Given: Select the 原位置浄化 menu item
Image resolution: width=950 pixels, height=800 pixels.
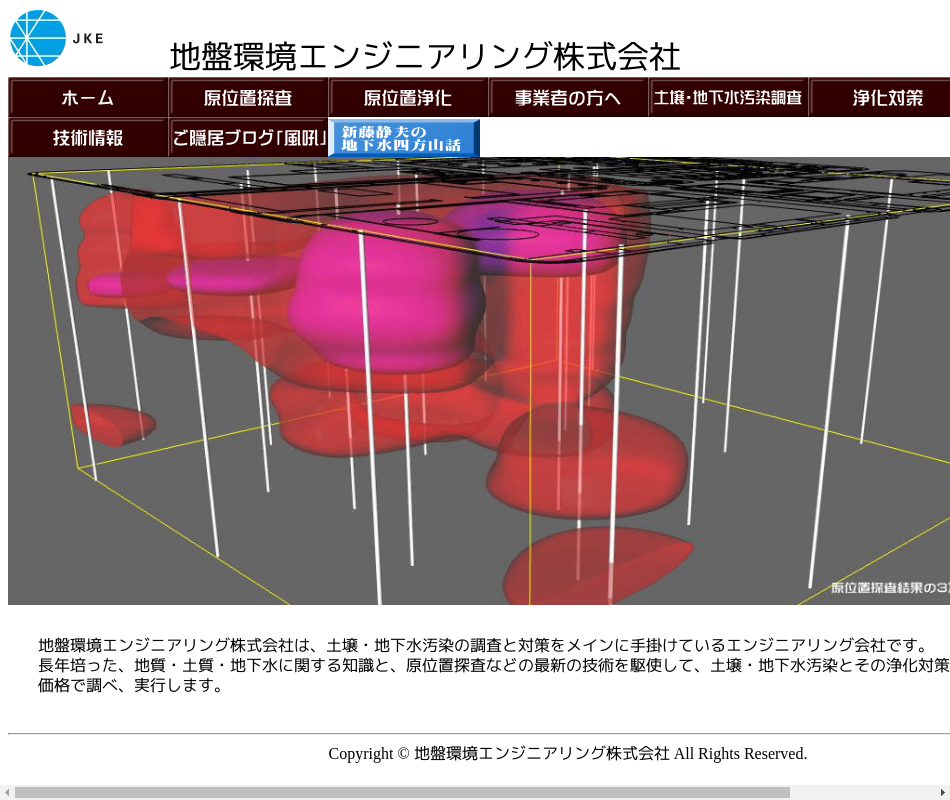Looking at the screenshot, I should pos(408,98).
